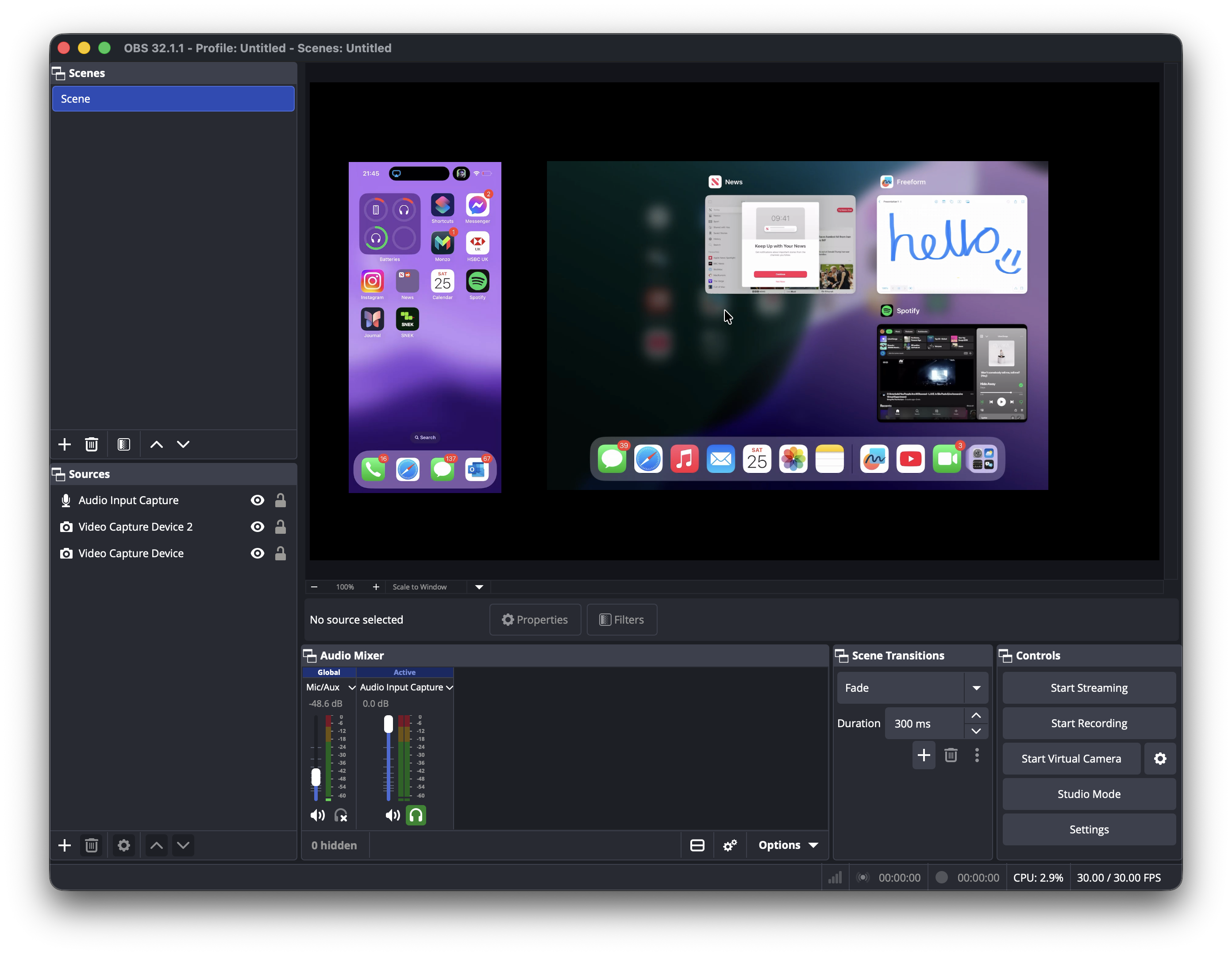Add a new scene with the plus icon
This screenshot has height=956, width=1232.
65,444
